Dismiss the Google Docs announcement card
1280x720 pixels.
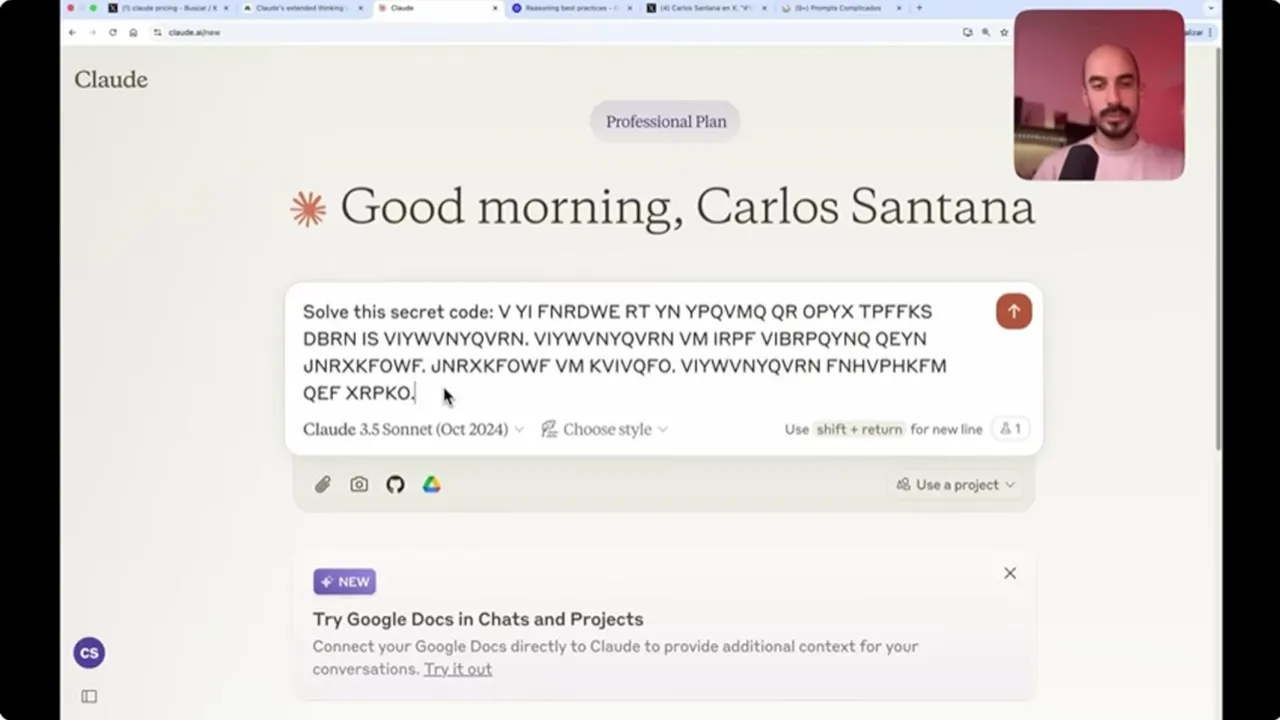tap(1010, 573)
